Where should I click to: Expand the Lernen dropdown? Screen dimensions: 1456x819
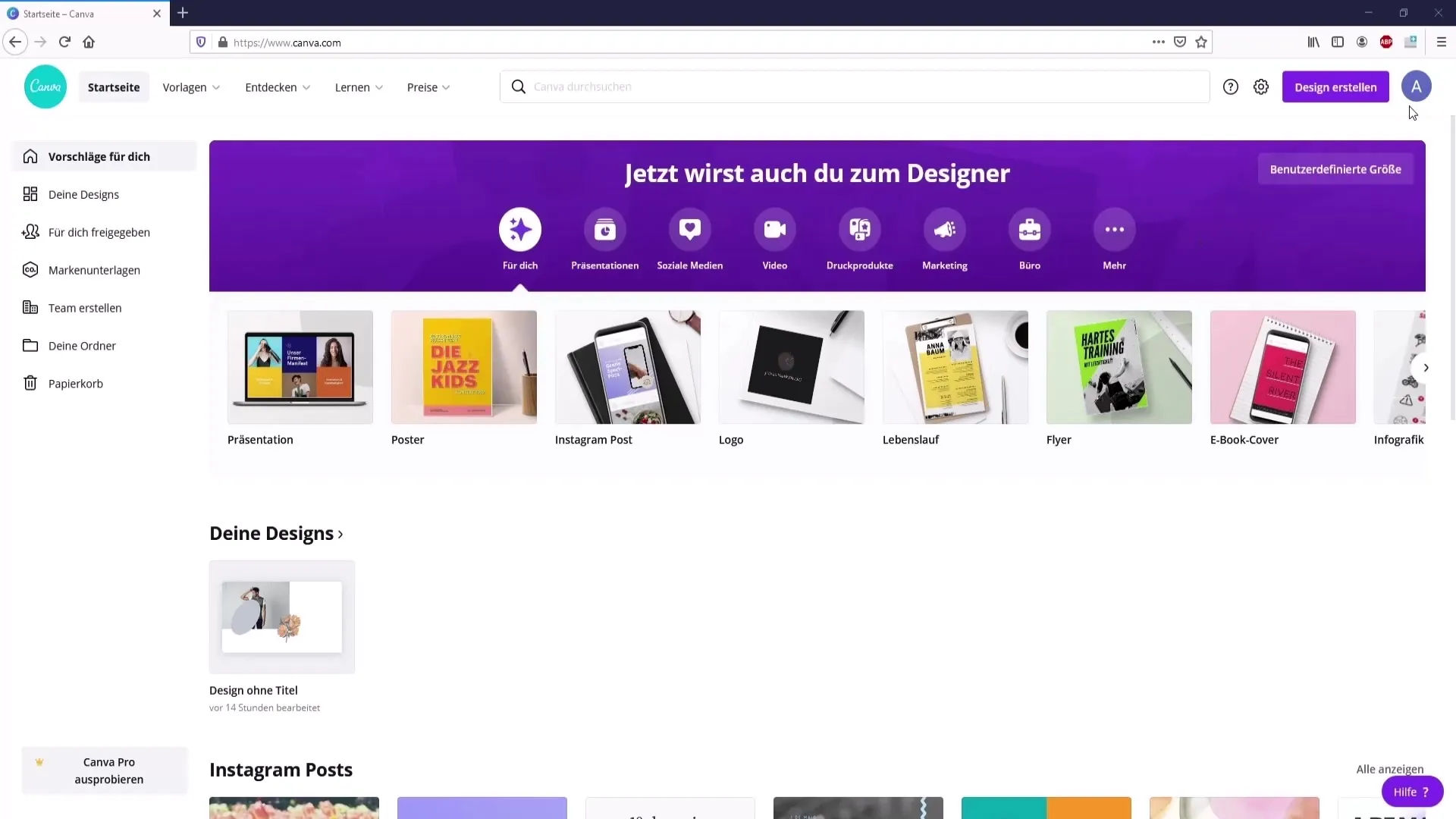359,87
